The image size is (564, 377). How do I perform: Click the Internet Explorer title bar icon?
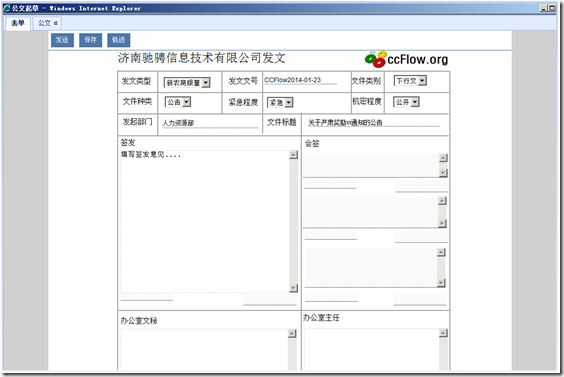tap(7, 8)
